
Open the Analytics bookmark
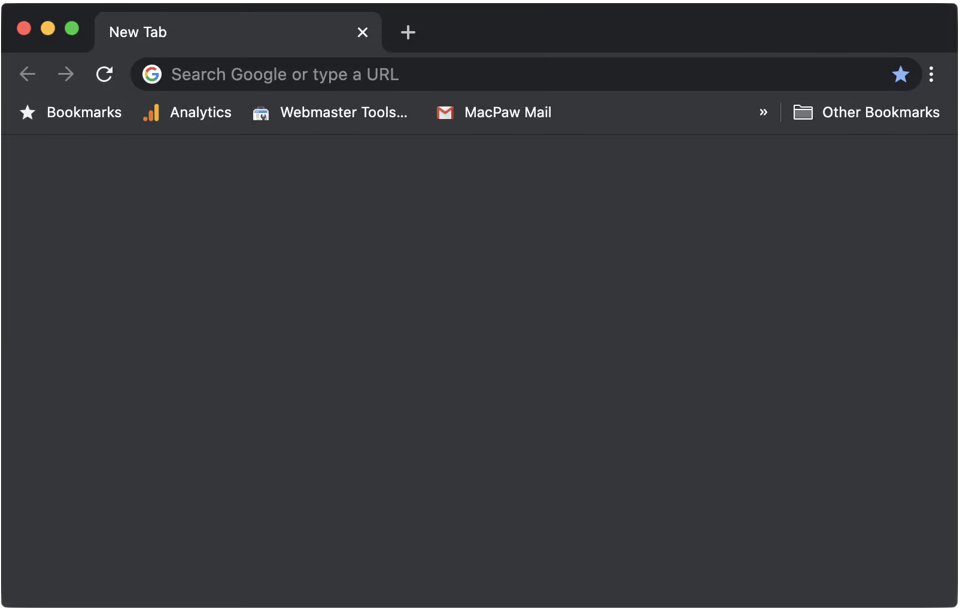(187, 112)
